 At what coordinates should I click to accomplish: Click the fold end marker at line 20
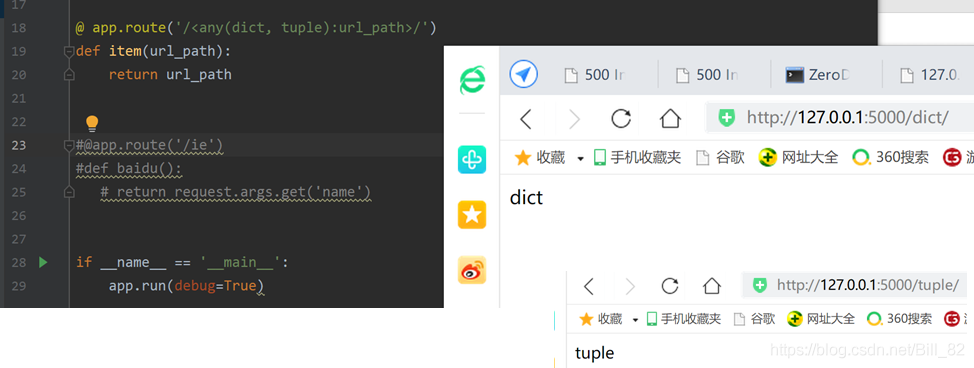(69, 75)
